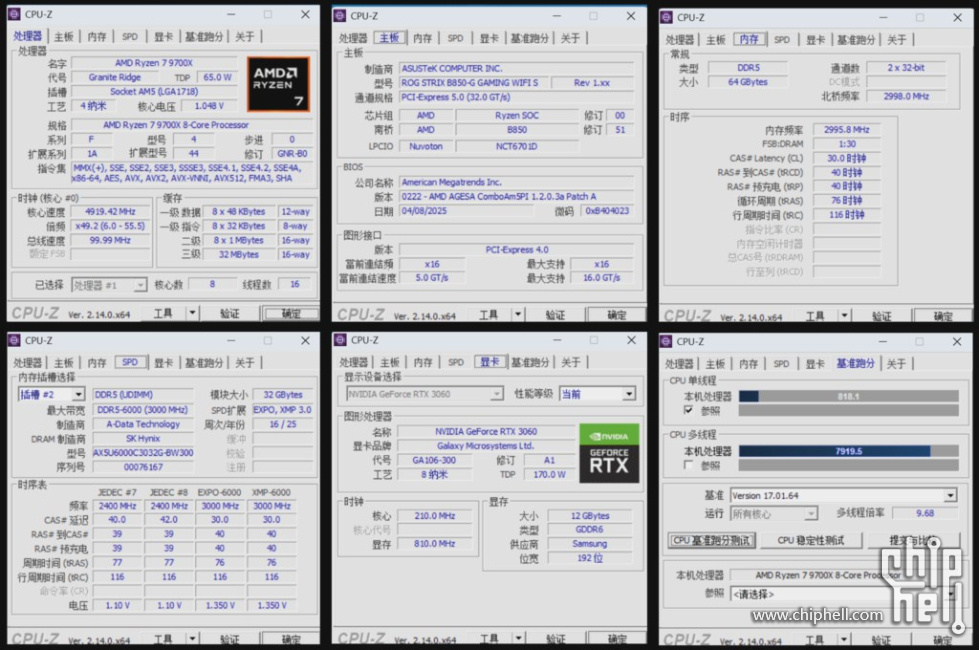Expand the 工具 dropdown arrow in the 处理器 window
Viewport: 979px width, 650px height.
coord(192,313)
